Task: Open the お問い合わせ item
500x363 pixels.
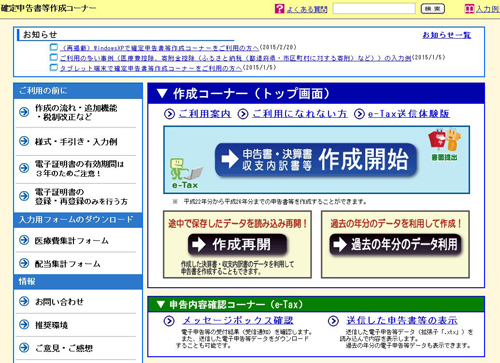Action: (59, 302)
